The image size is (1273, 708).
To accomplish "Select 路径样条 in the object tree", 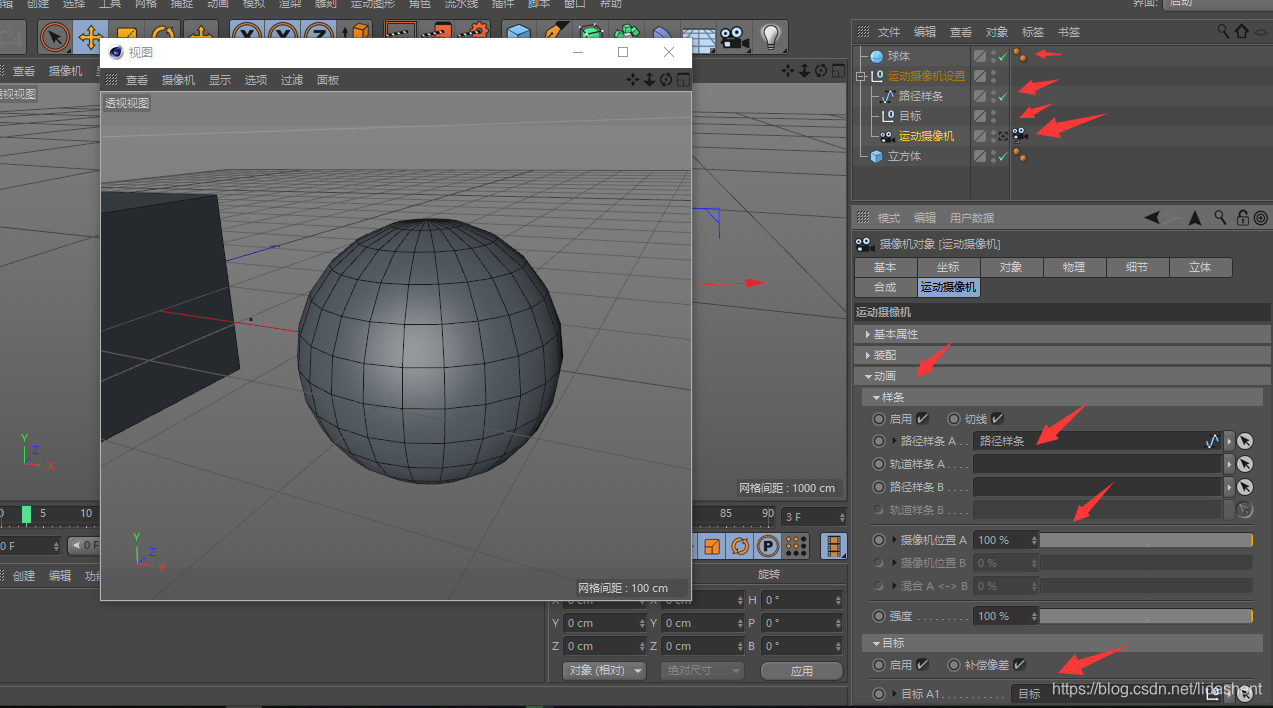I will [920, 96].
